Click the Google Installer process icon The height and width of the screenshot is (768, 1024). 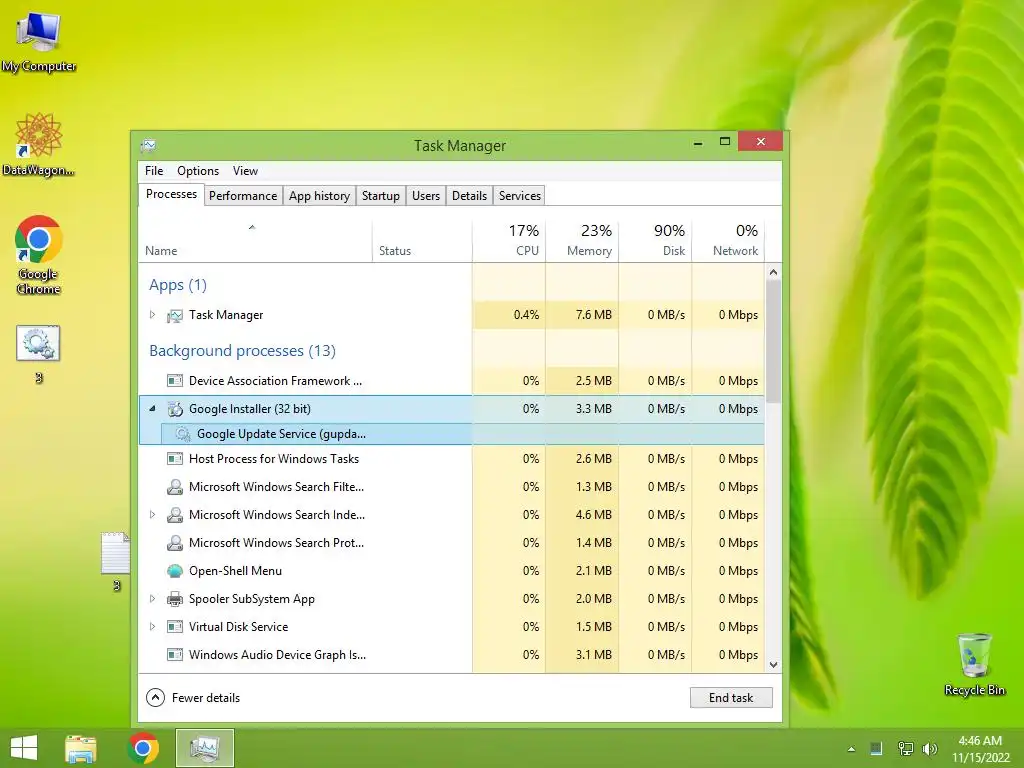[x=174, y=409]
